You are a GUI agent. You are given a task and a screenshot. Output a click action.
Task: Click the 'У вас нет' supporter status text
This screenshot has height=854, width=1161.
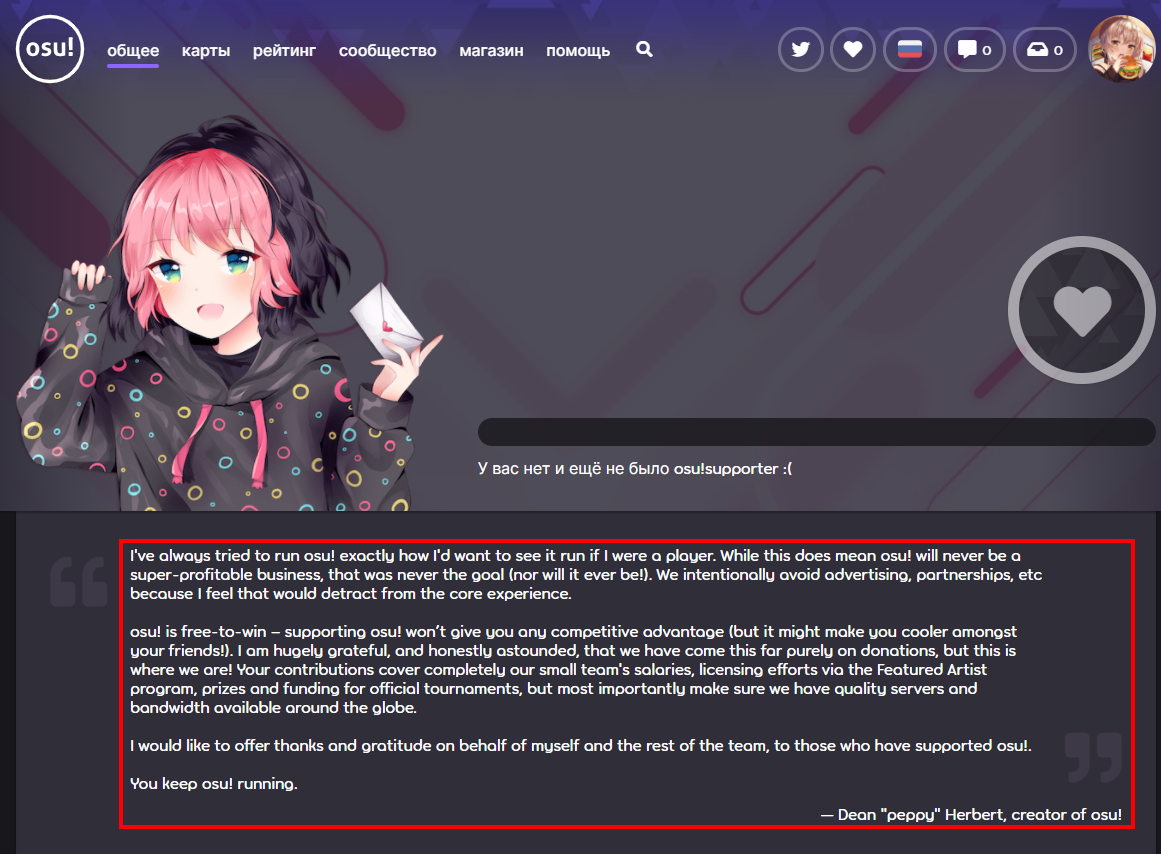[635, 469]
